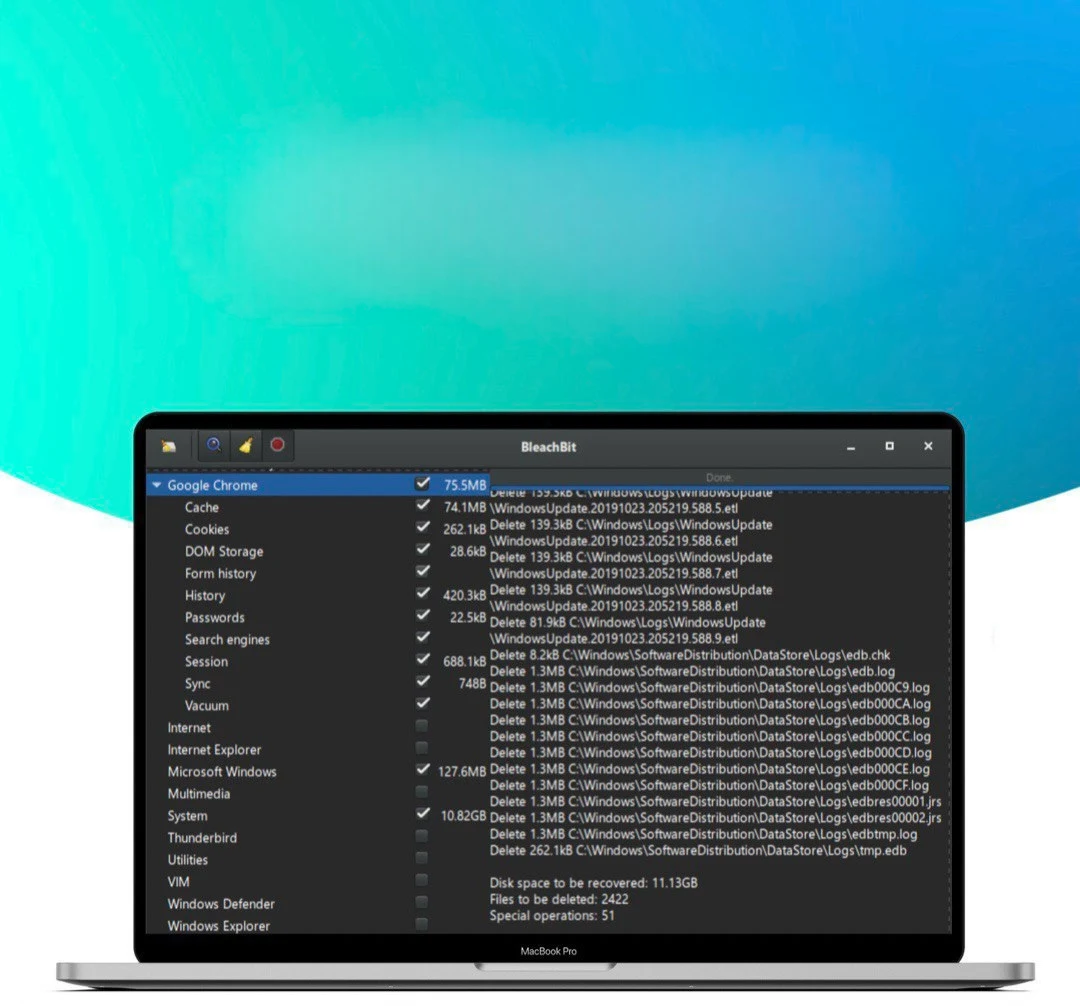Select the Session tree item
The height and width of the screenshot is (1006, 1080).
pos(207,662)
